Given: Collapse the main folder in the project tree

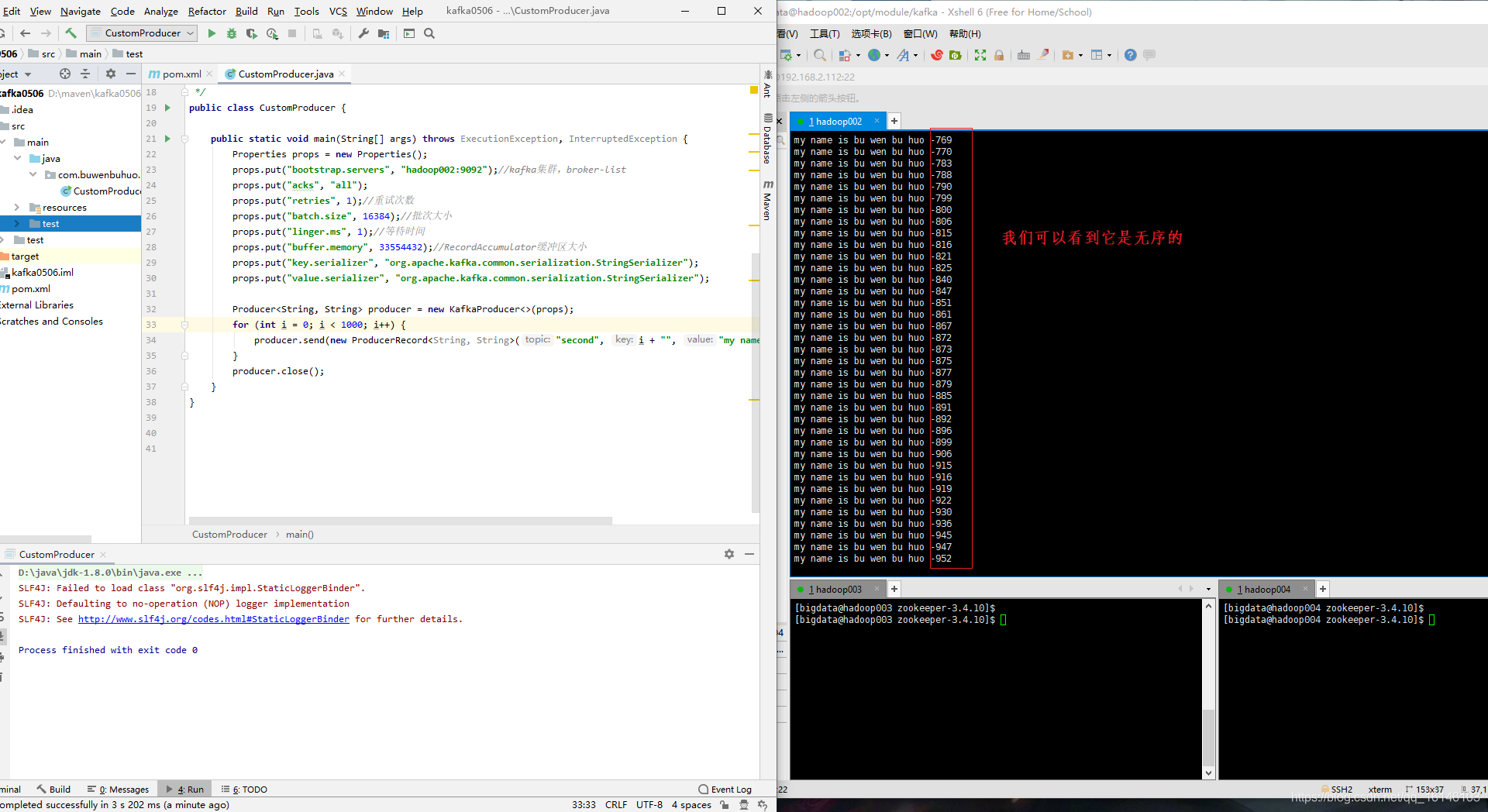Looking at the screenshot, I should click(x=4, y=142).
